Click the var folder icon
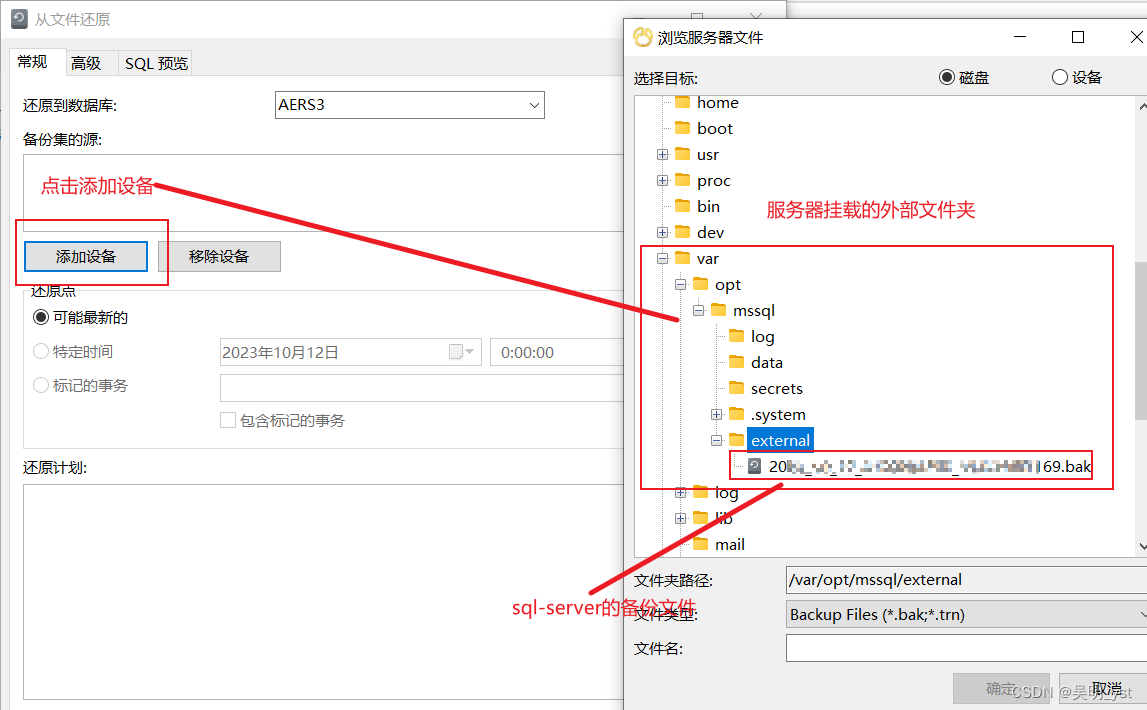 682,258
